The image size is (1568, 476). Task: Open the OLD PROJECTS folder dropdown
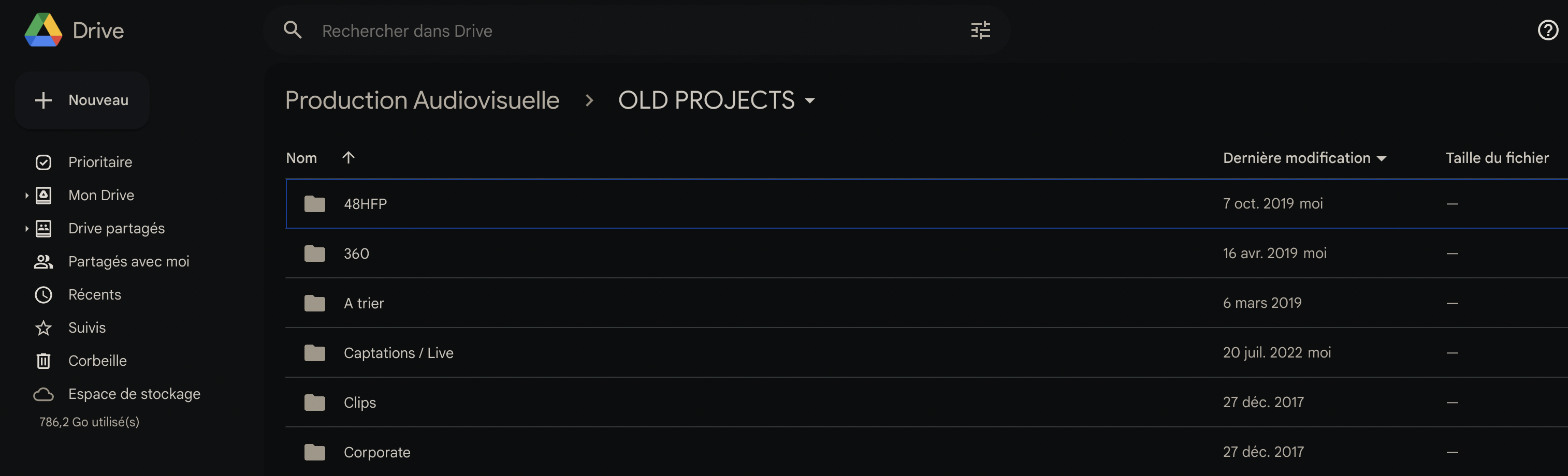point(809,101)
